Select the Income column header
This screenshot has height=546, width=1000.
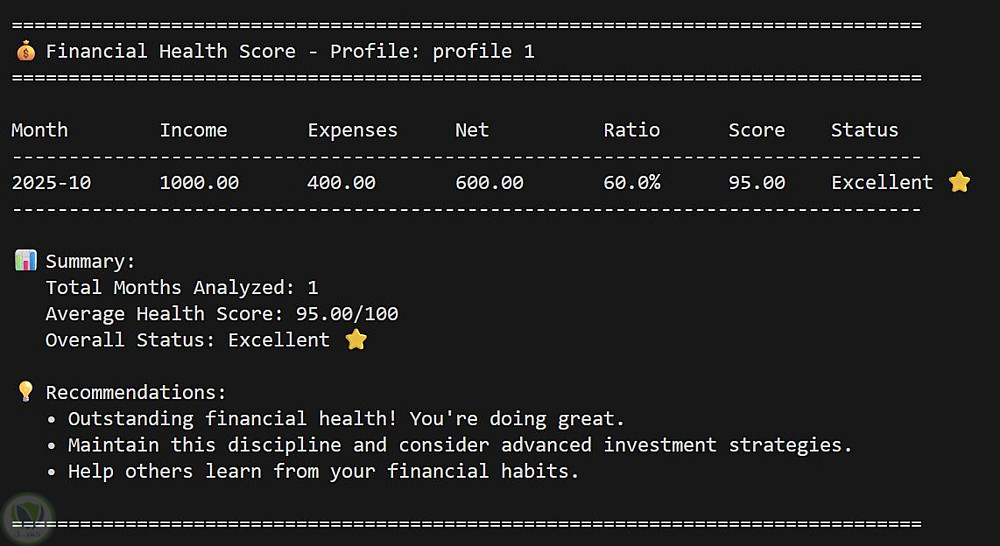tap(193, 130)
